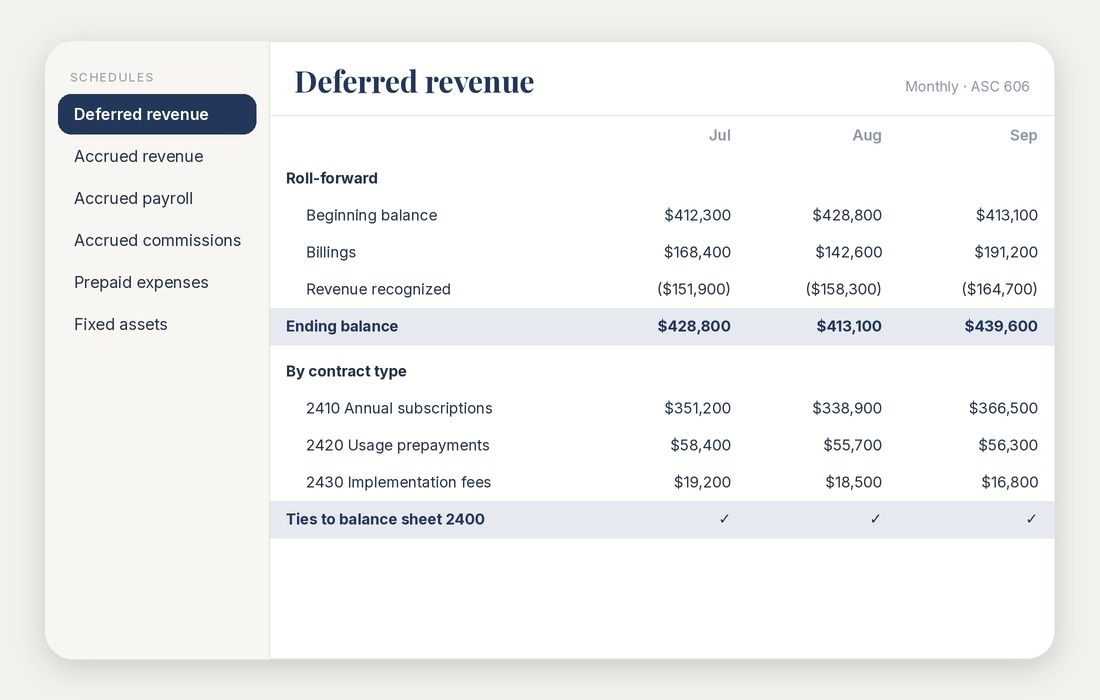Click Sep ending balance $439,600
This screenshot has width=1100, height=700.
1001,326
